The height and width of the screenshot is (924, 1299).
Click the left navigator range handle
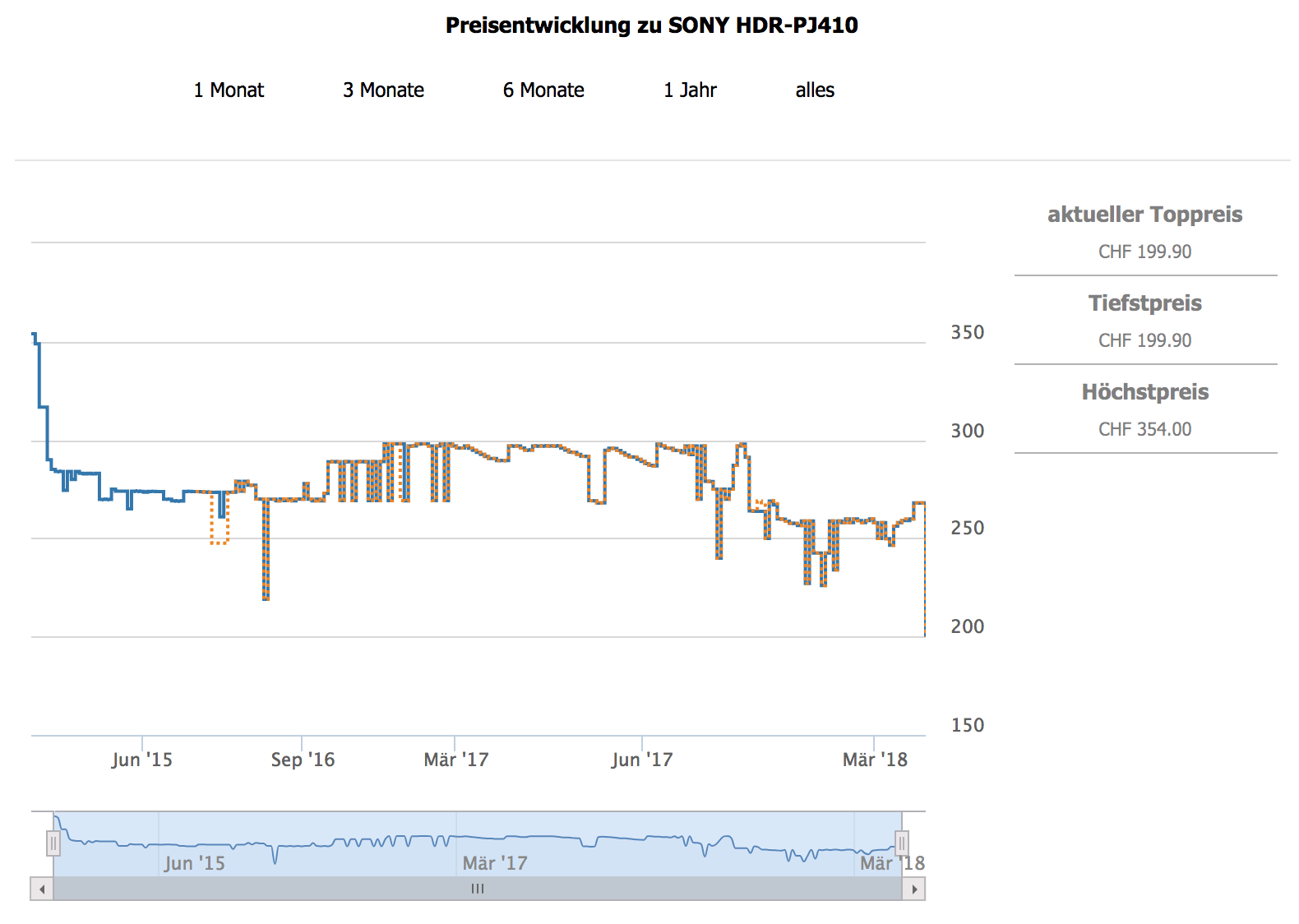click(53, 843)
